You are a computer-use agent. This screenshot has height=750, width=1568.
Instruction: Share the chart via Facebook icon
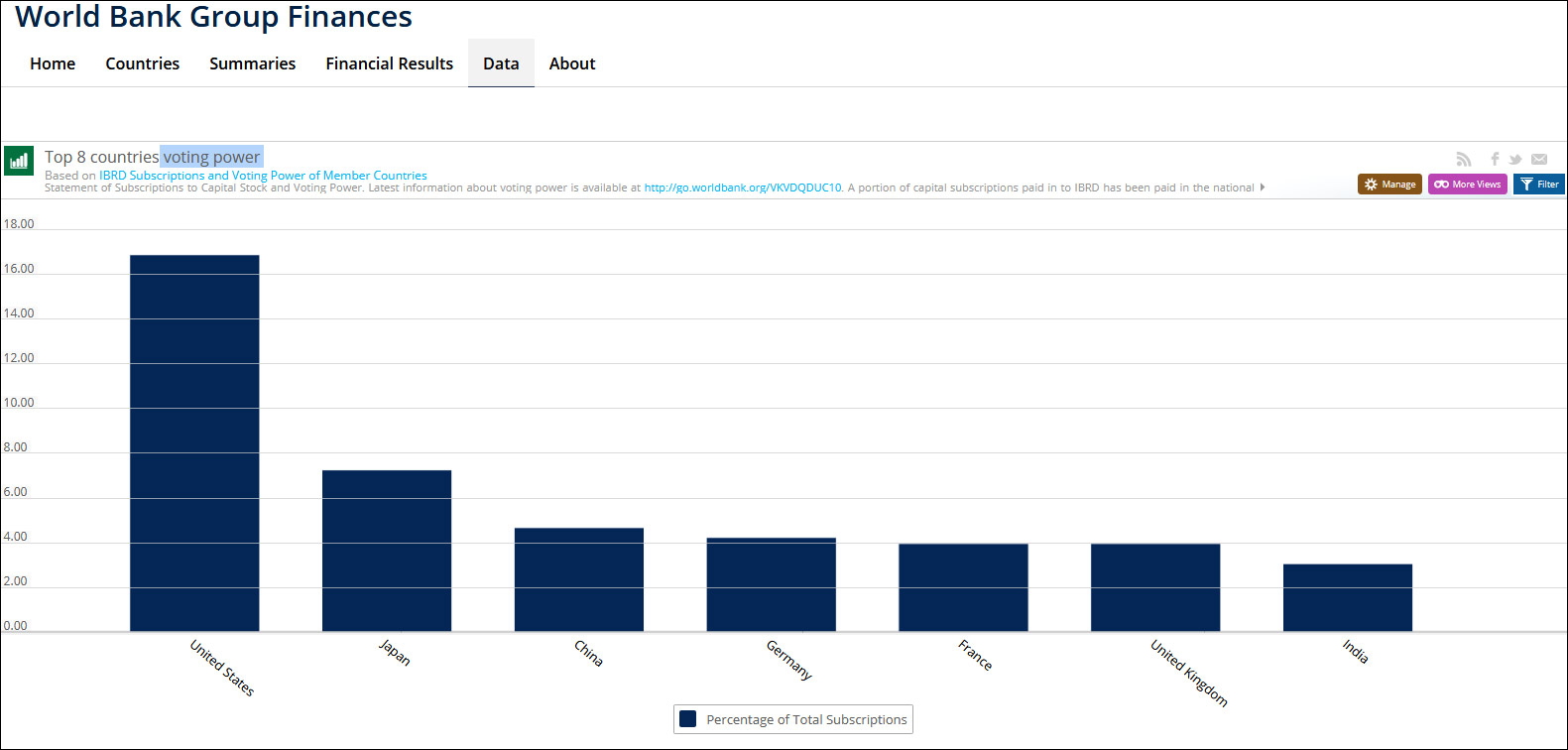click(x=1495, y=159)
